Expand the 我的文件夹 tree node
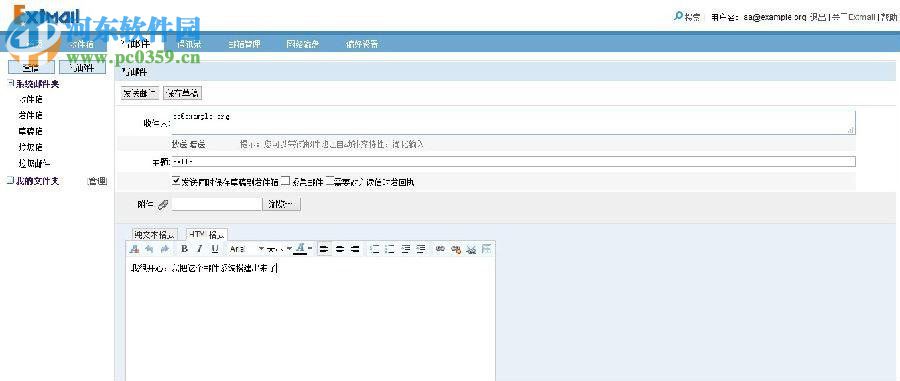This screenshot has height=381, width=900. point(10,181)
